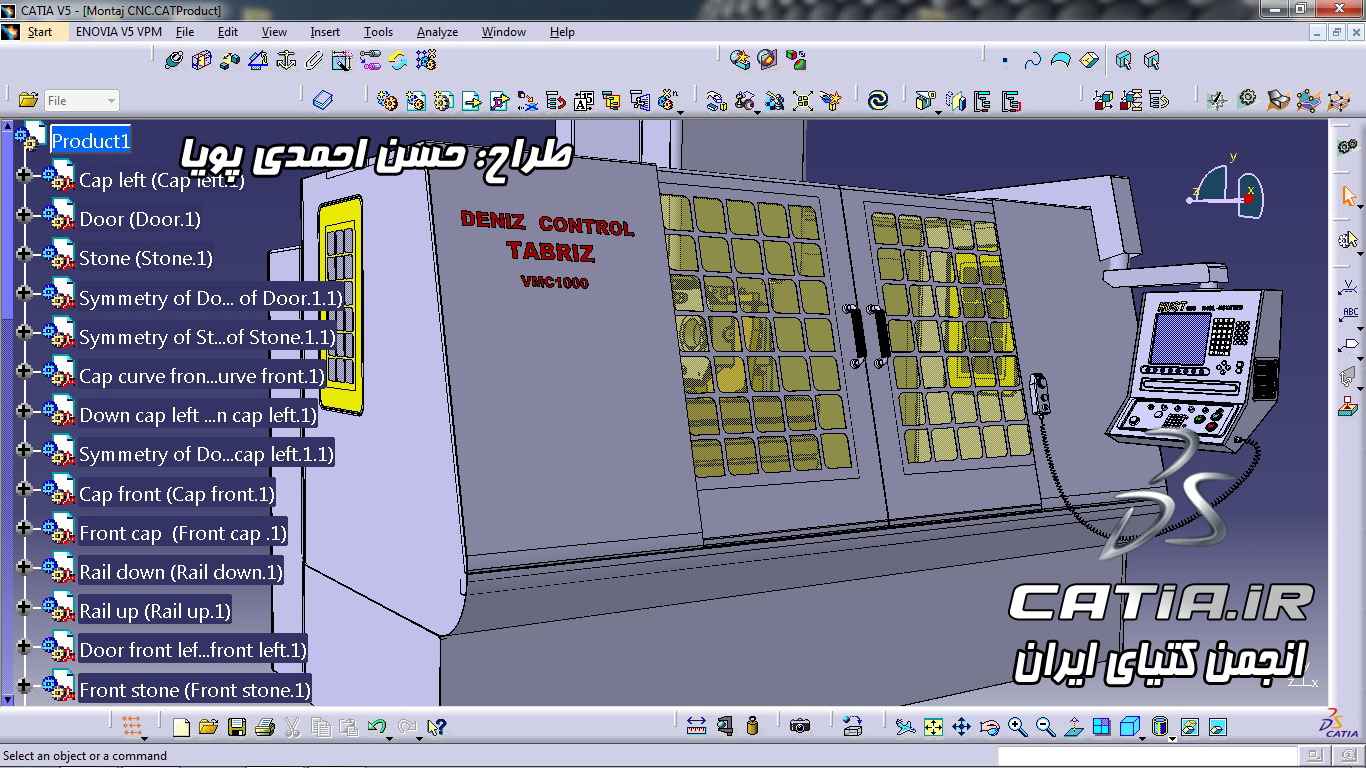Screen dimensions: 1366x768
Task: Click the Fit All In icon
Action: click(x=933, y=727)
